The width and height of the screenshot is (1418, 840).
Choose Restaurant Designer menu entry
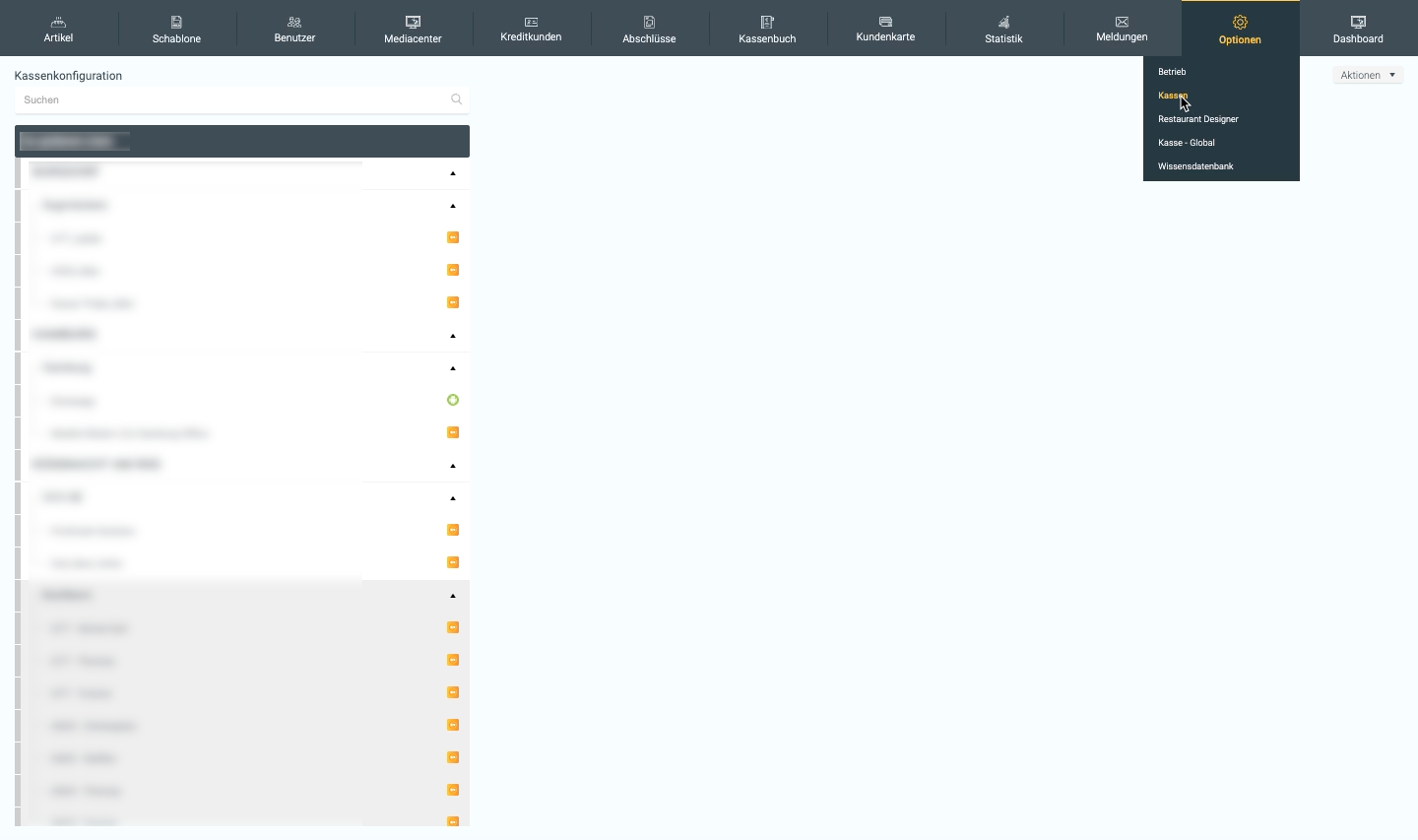pos(1198,119)
